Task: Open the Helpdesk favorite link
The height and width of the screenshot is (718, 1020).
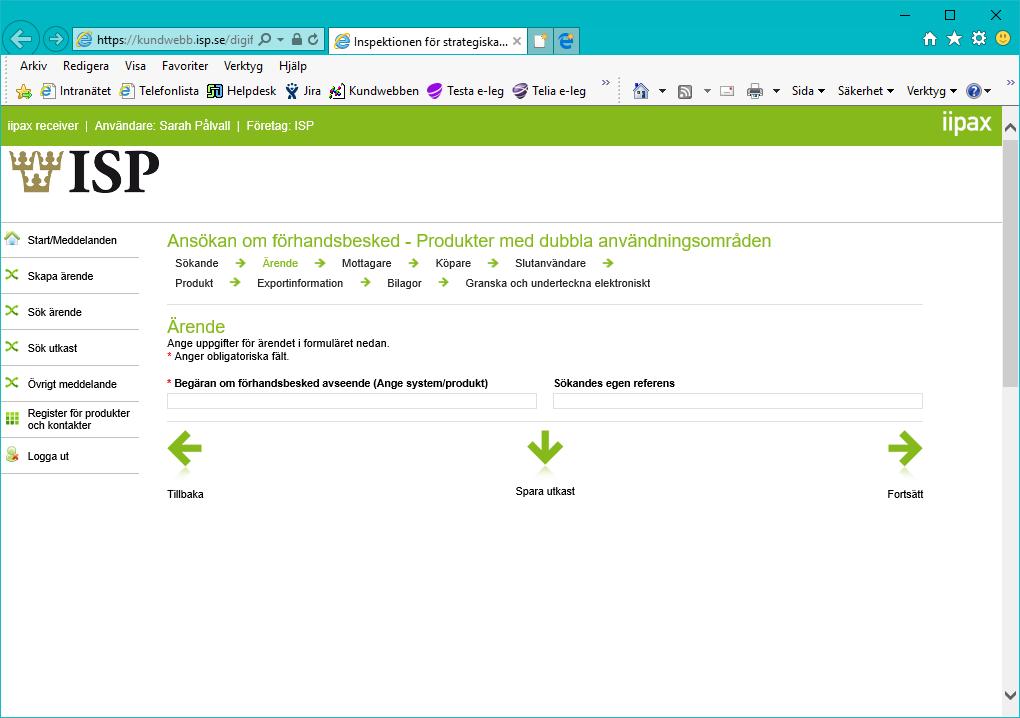Action: pyautogui.click(x=241, y=91)
